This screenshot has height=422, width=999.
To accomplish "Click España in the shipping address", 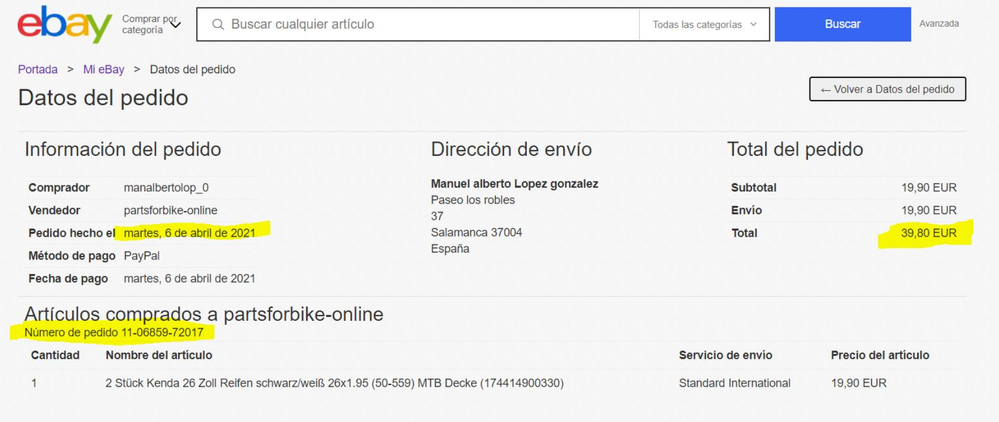I will [x=450, y=249].
